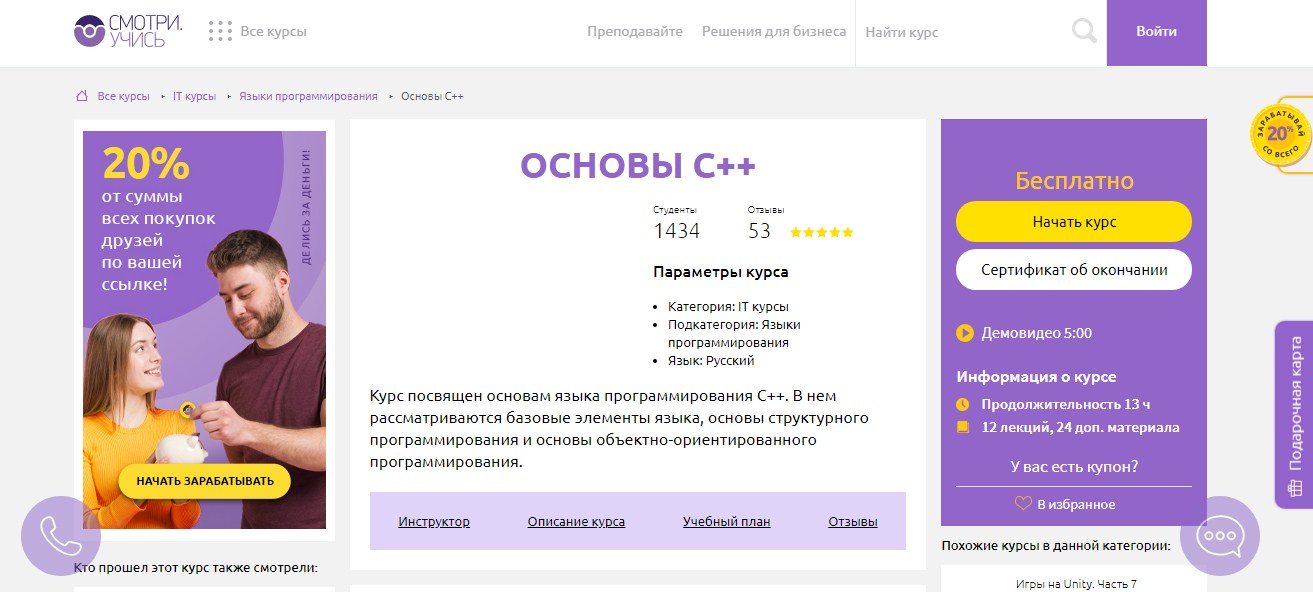Click the Начать зарабатывать banner button

click(x=205, y=481)
